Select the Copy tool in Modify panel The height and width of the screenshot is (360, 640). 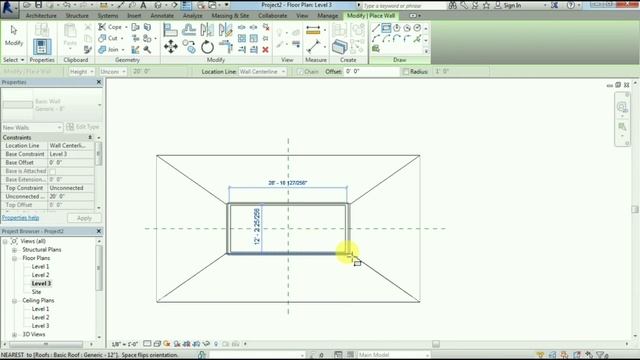[x=189, y=47]
